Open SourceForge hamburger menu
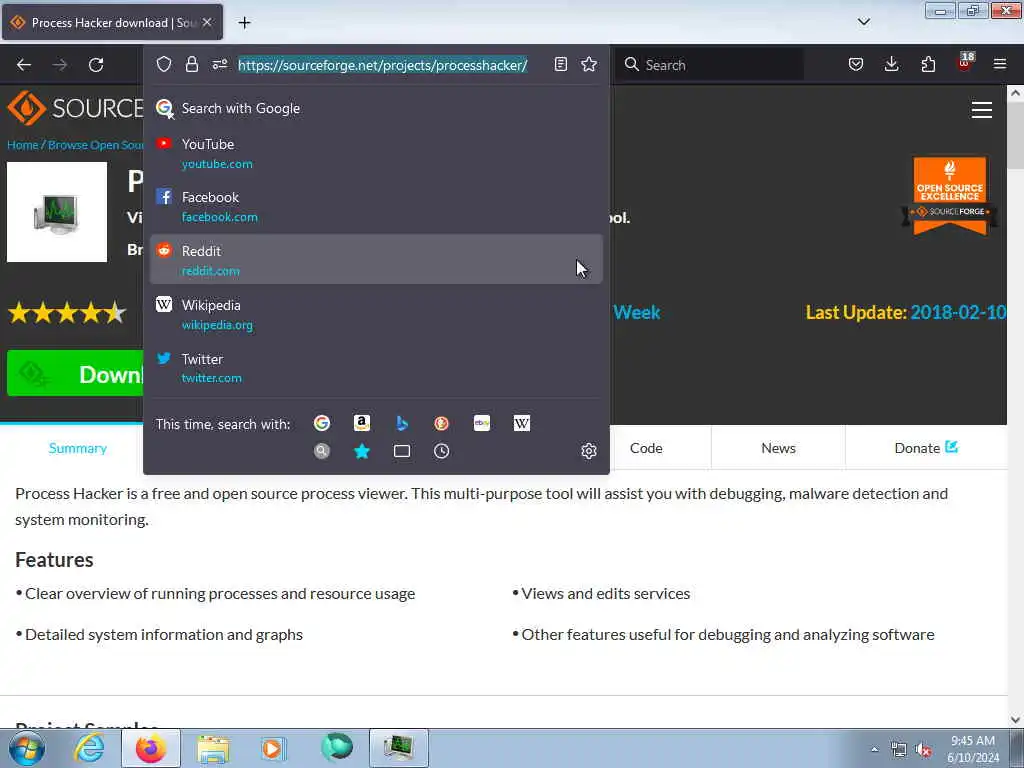 (982, 110)
